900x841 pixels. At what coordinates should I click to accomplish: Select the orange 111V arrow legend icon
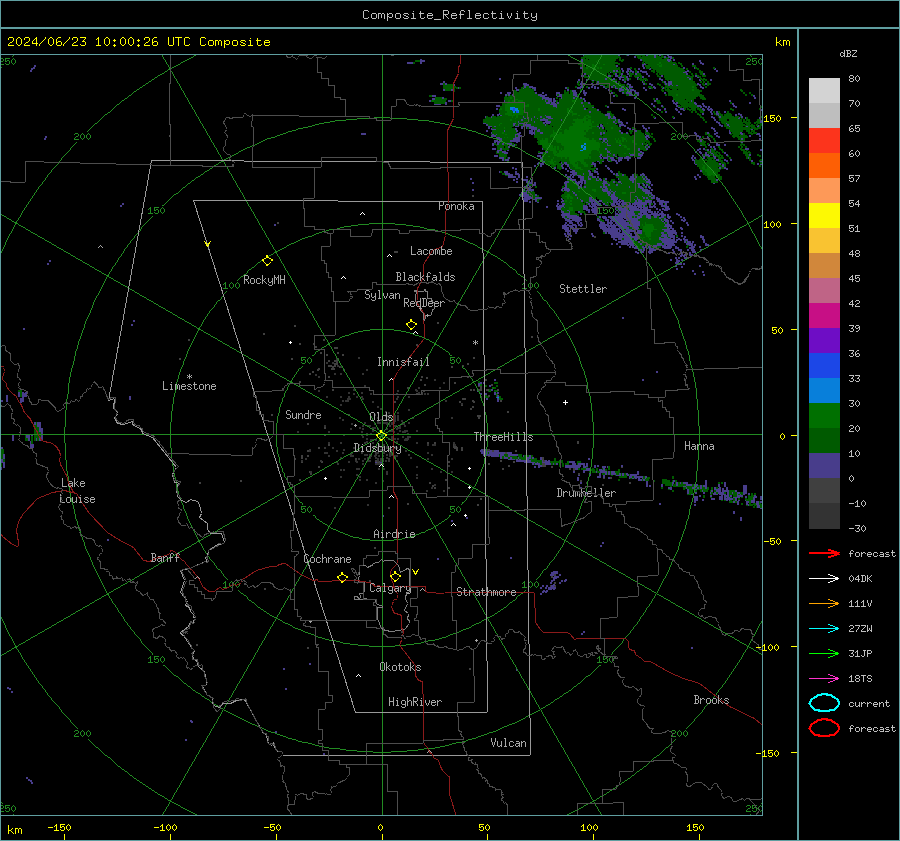pos(824,603)
